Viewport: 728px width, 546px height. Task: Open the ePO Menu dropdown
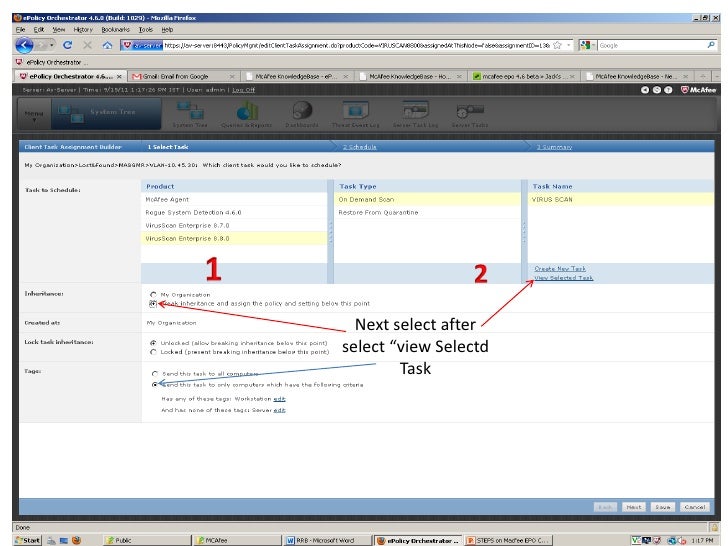[x=34, y=115]
